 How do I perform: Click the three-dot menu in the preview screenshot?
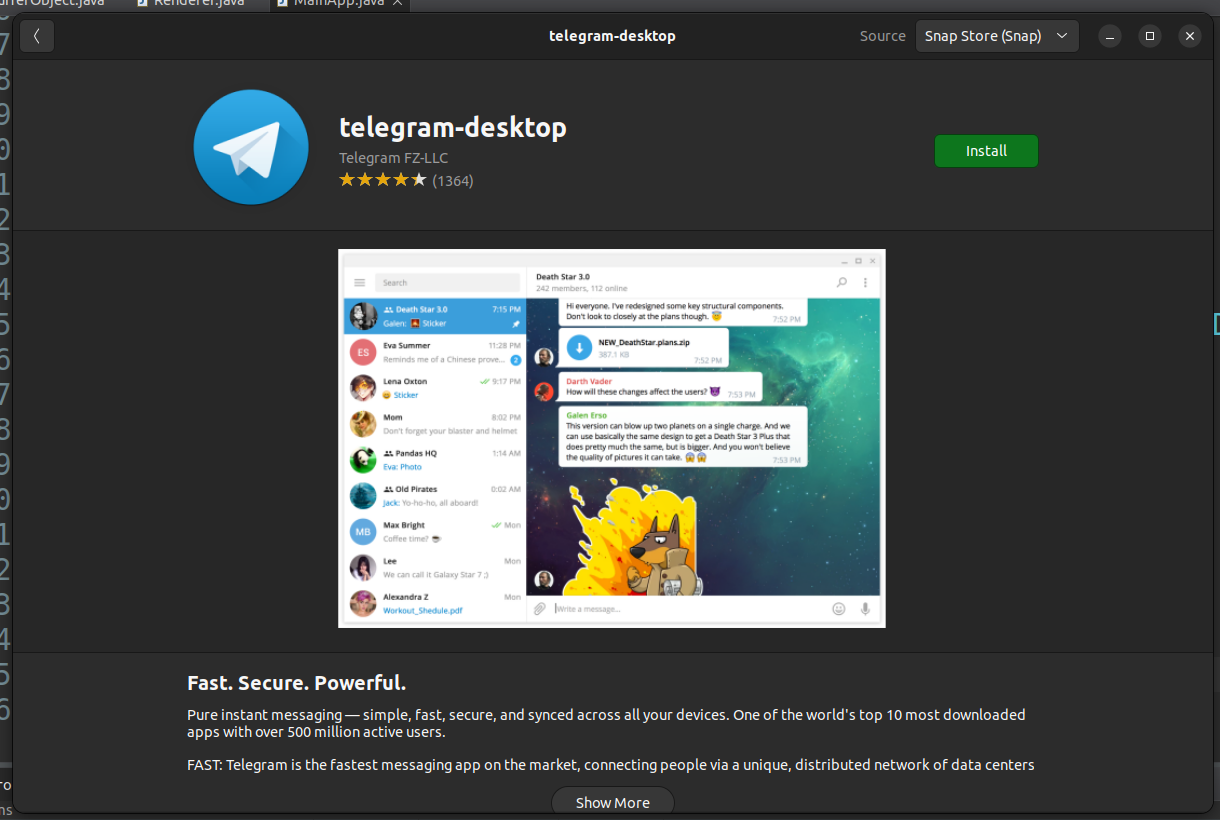pos(864,281)
